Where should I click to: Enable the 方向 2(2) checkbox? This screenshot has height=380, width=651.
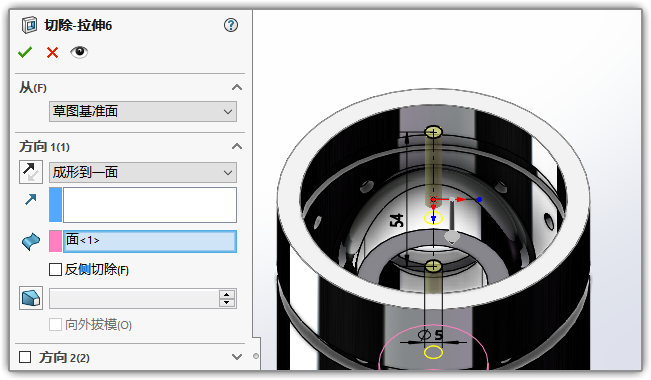(25, 357)
